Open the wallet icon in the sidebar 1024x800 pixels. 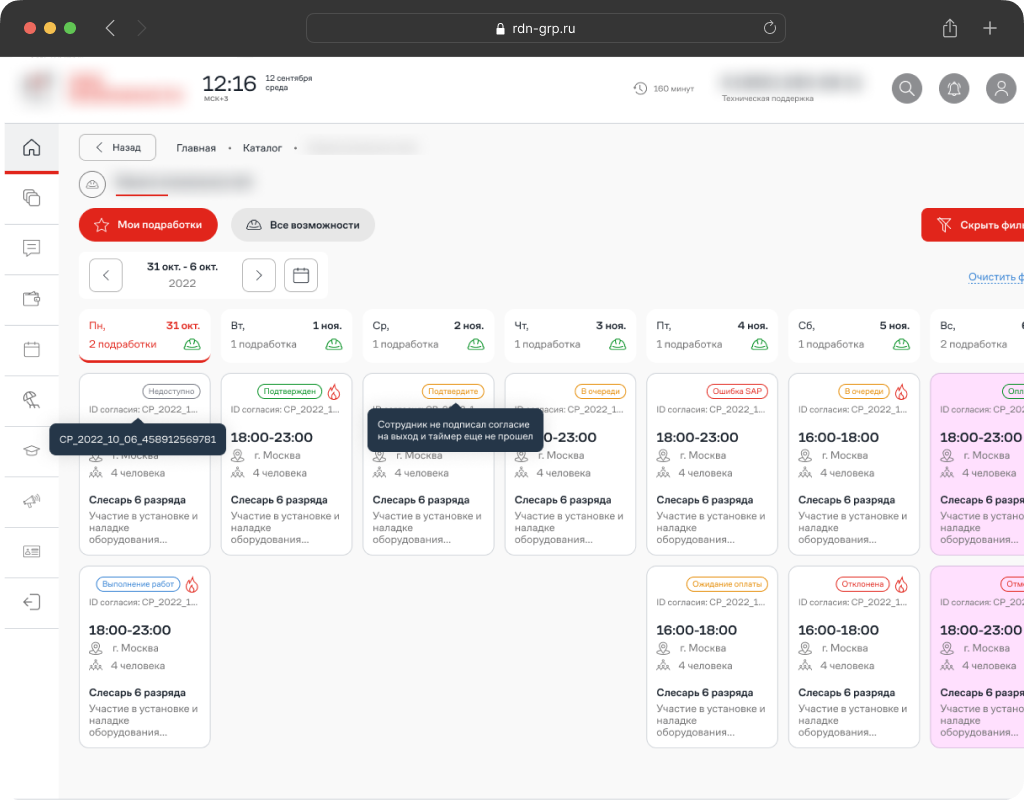[31, 298]
